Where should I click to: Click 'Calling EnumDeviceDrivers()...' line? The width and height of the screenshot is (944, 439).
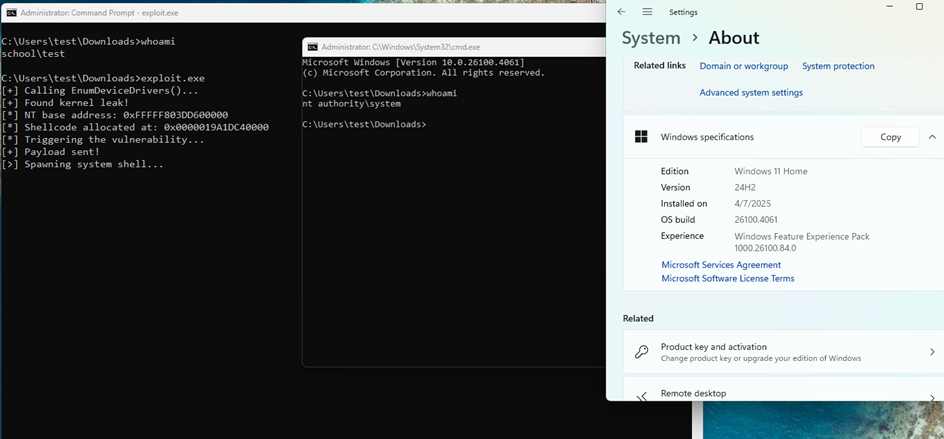click(100, 91)
